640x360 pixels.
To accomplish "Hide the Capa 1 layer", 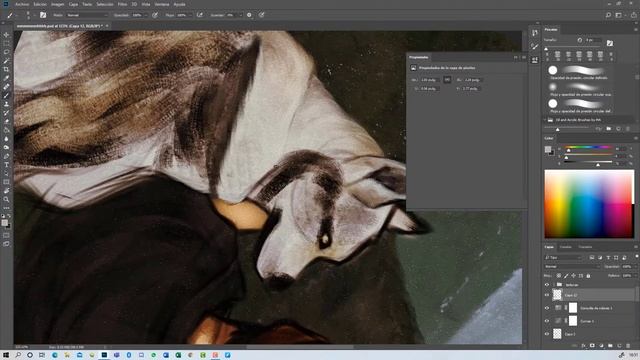I will click(547, 334).
